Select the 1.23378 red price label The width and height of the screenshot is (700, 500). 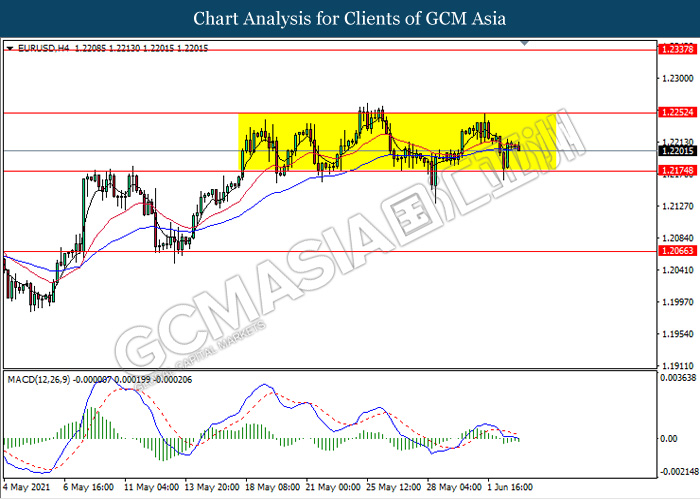677,49
